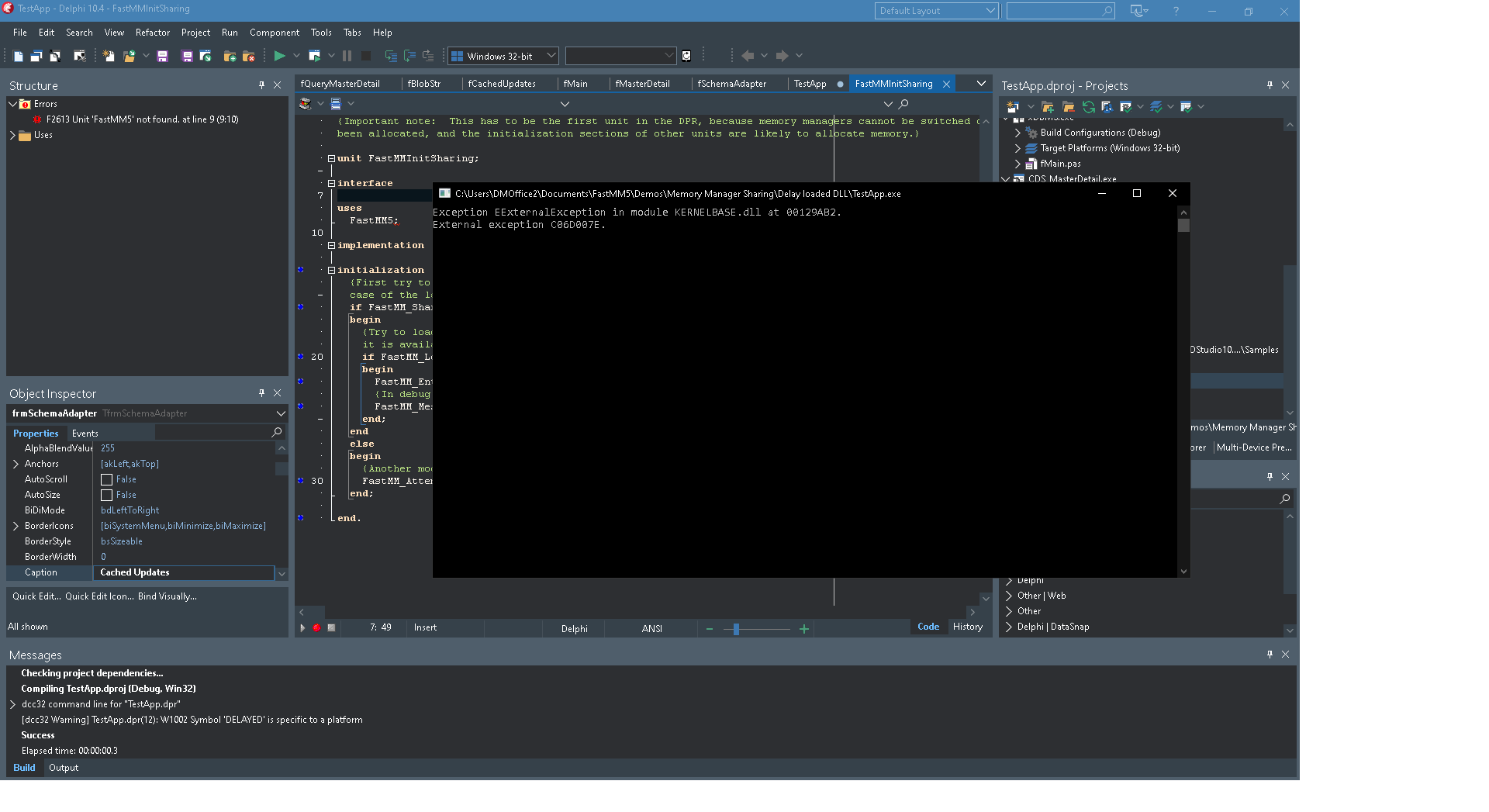1489x812 pixels.
Task: Click Remove folder icon in Projects toolbar
Action: tap(1069, 107)
